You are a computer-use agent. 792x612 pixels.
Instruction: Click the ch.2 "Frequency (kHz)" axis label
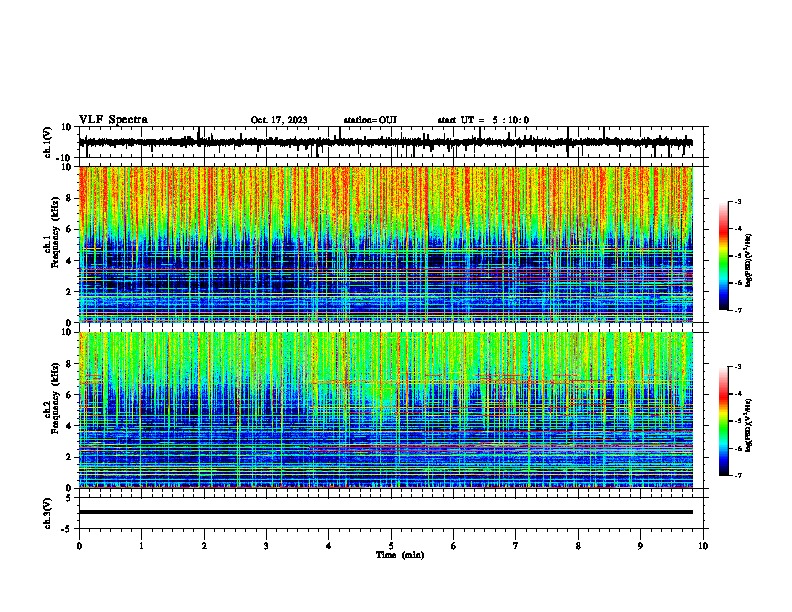coord(55,398)
